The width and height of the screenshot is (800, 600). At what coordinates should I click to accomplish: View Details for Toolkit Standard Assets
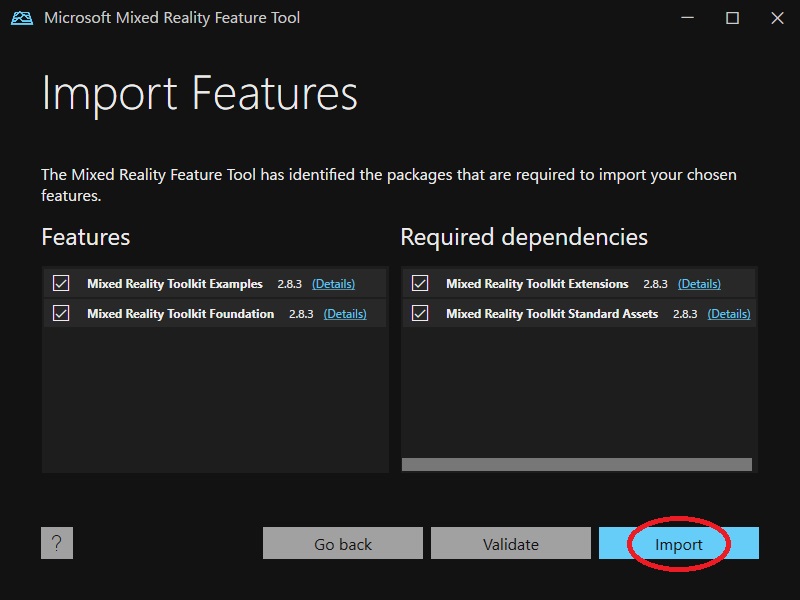[729, 314]
